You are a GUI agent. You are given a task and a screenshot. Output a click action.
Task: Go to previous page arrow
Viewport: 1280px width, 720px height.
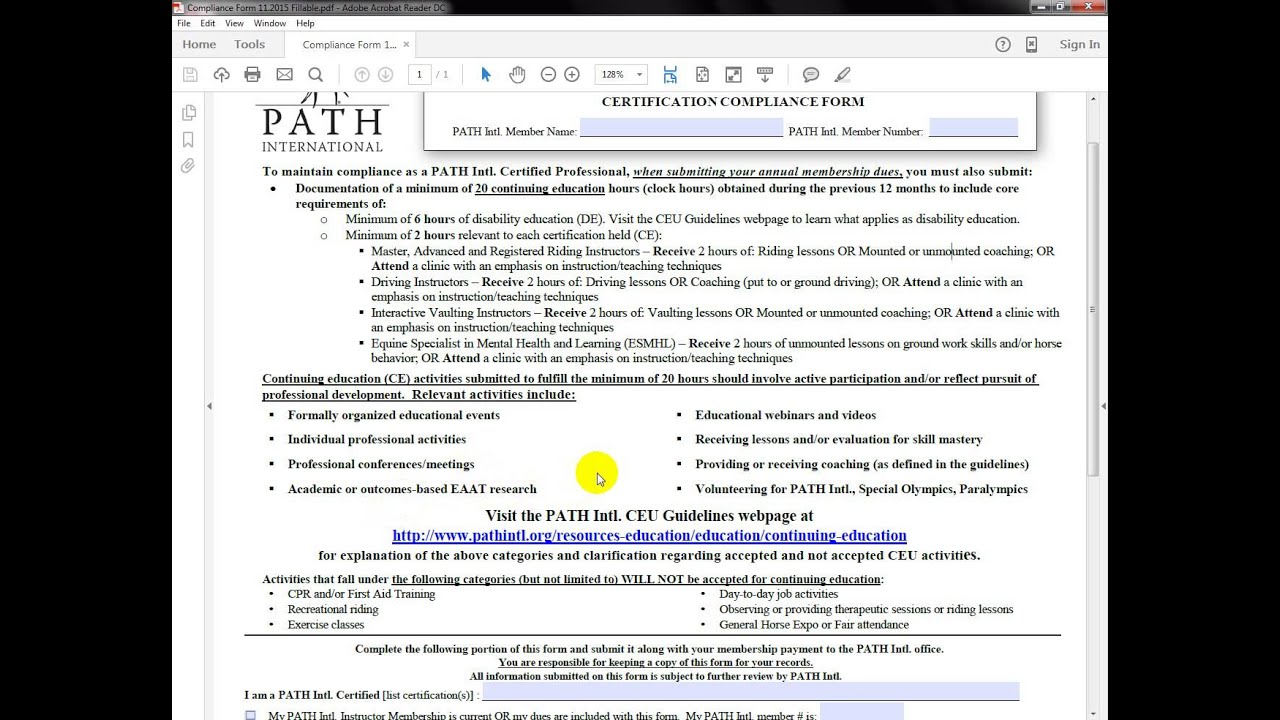(362, 75)
